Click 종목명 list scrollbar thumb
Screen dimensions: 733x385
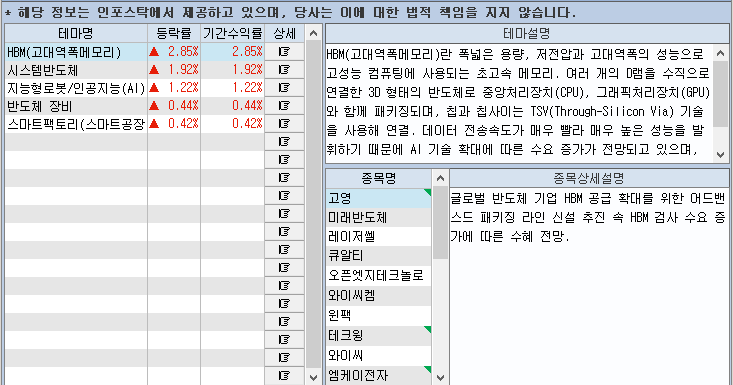point(440,223)
